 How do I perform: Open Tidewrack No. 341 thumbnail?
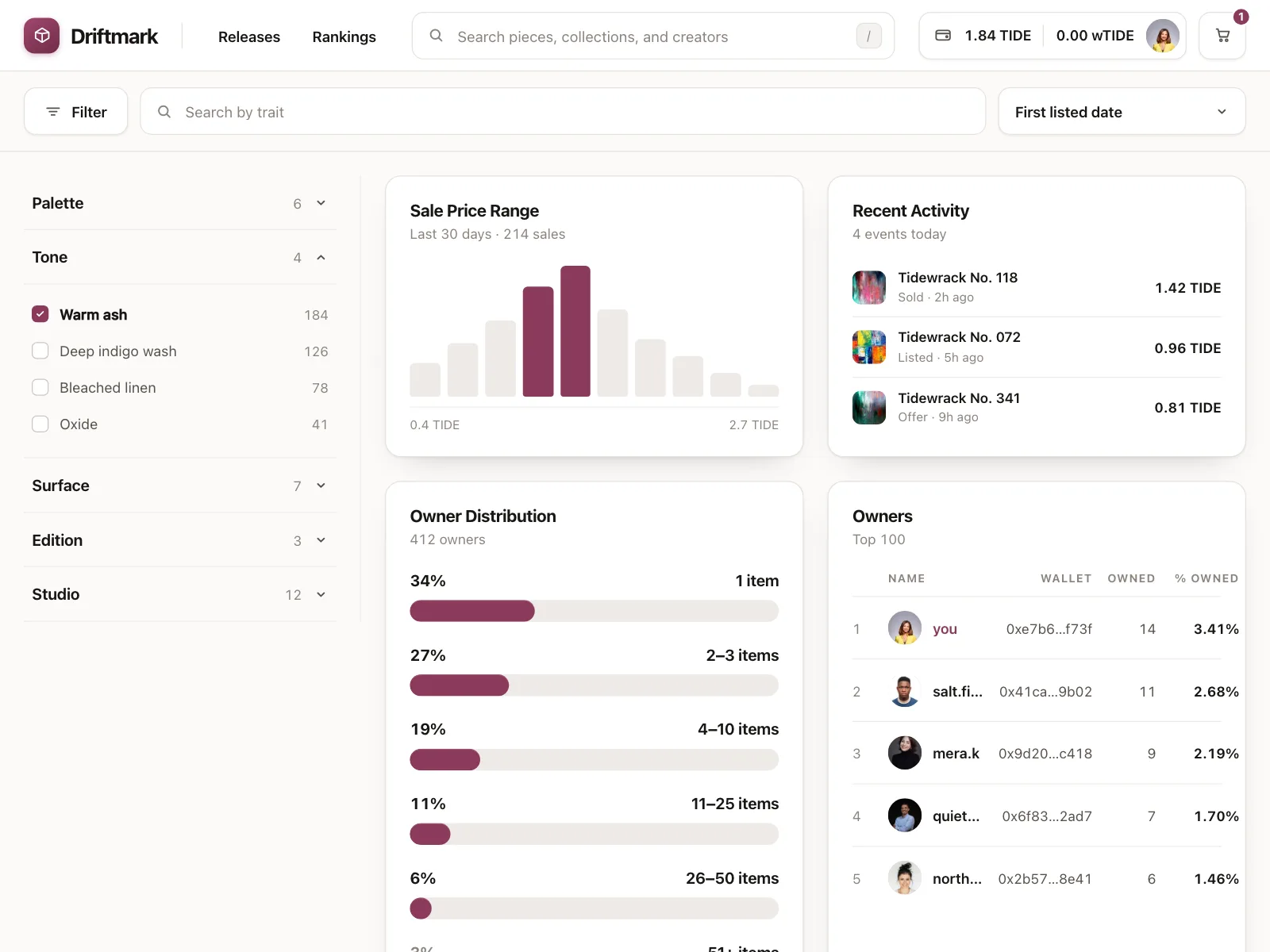868,408
